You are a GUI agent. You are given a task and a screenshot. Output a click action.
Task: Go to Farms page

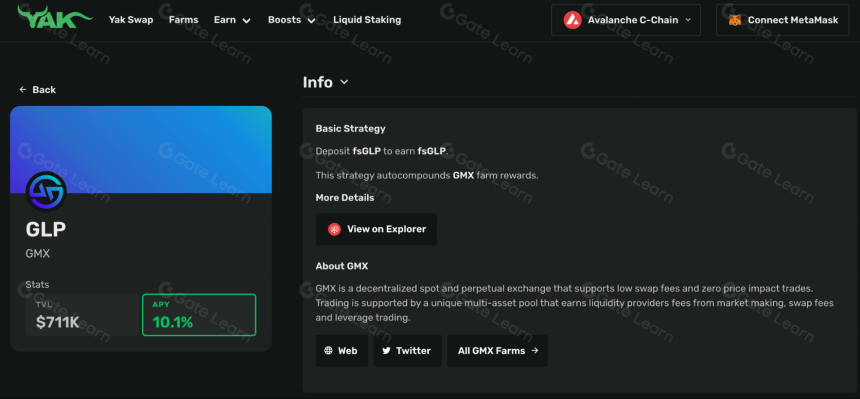[183, 20]
